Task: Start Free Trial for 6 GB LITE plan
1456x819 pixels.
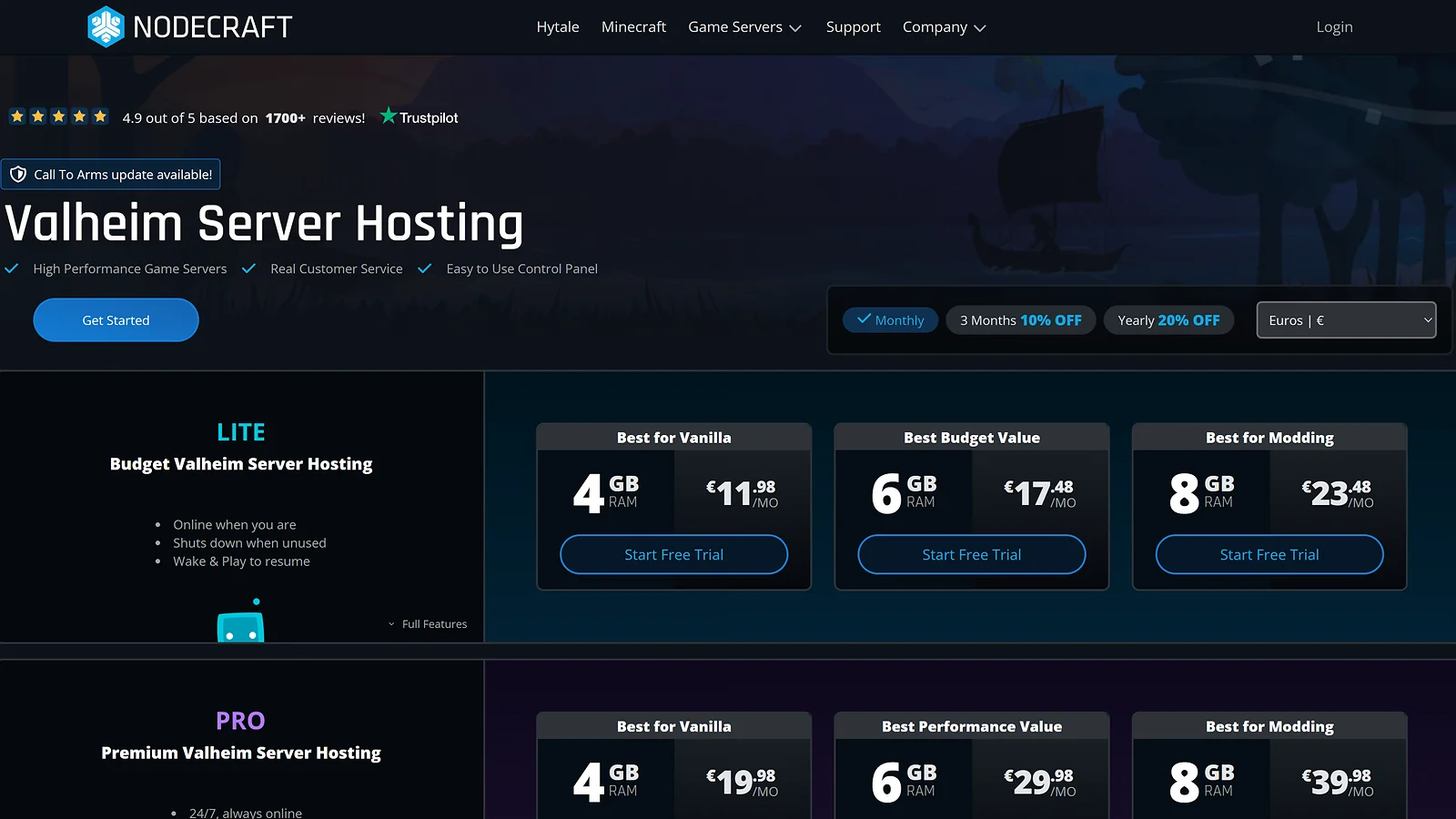Action: click(972, 554)
